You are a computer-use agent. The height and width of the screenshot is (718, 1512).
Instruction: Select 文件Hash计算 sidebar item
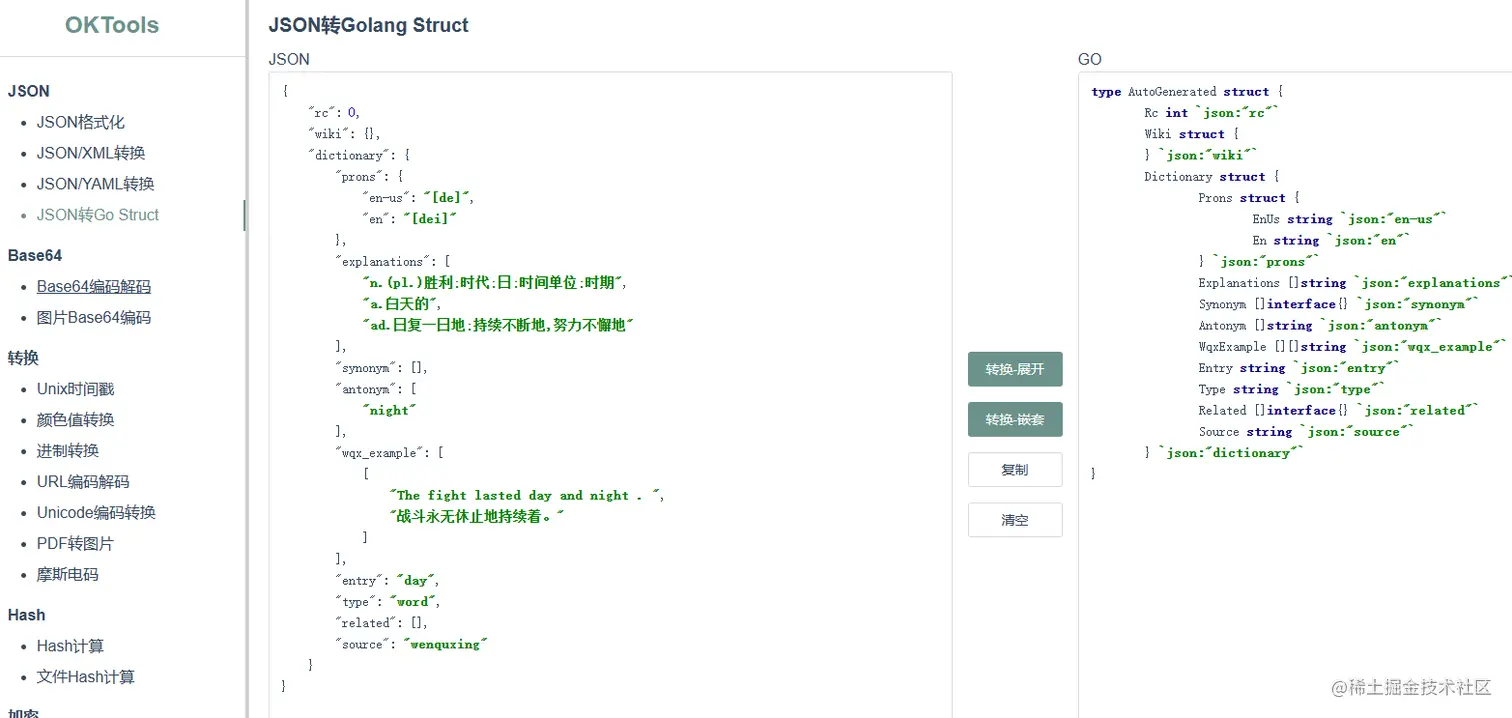[x=86, y=677]
